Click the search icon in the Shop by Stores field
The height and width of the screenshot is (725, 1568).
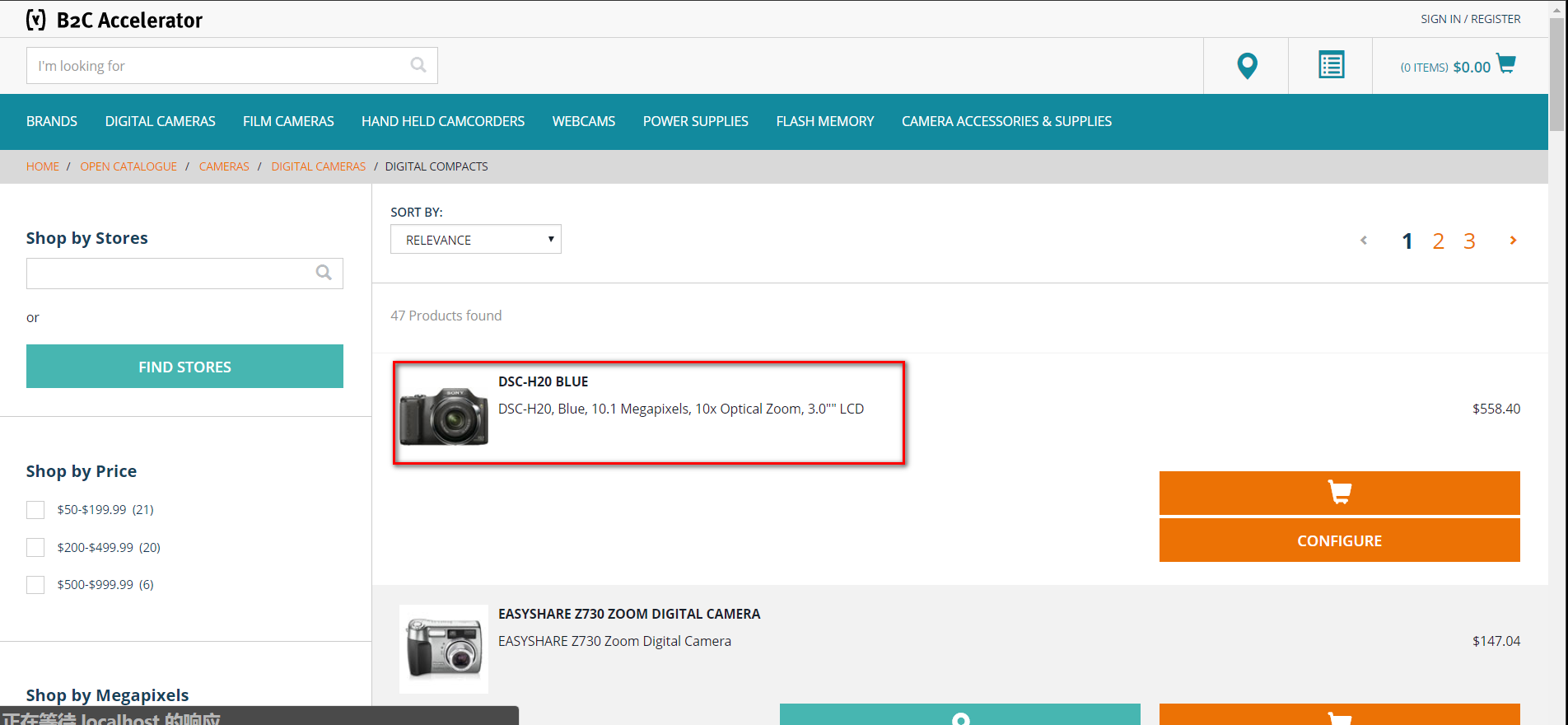(x=324, y=273)
